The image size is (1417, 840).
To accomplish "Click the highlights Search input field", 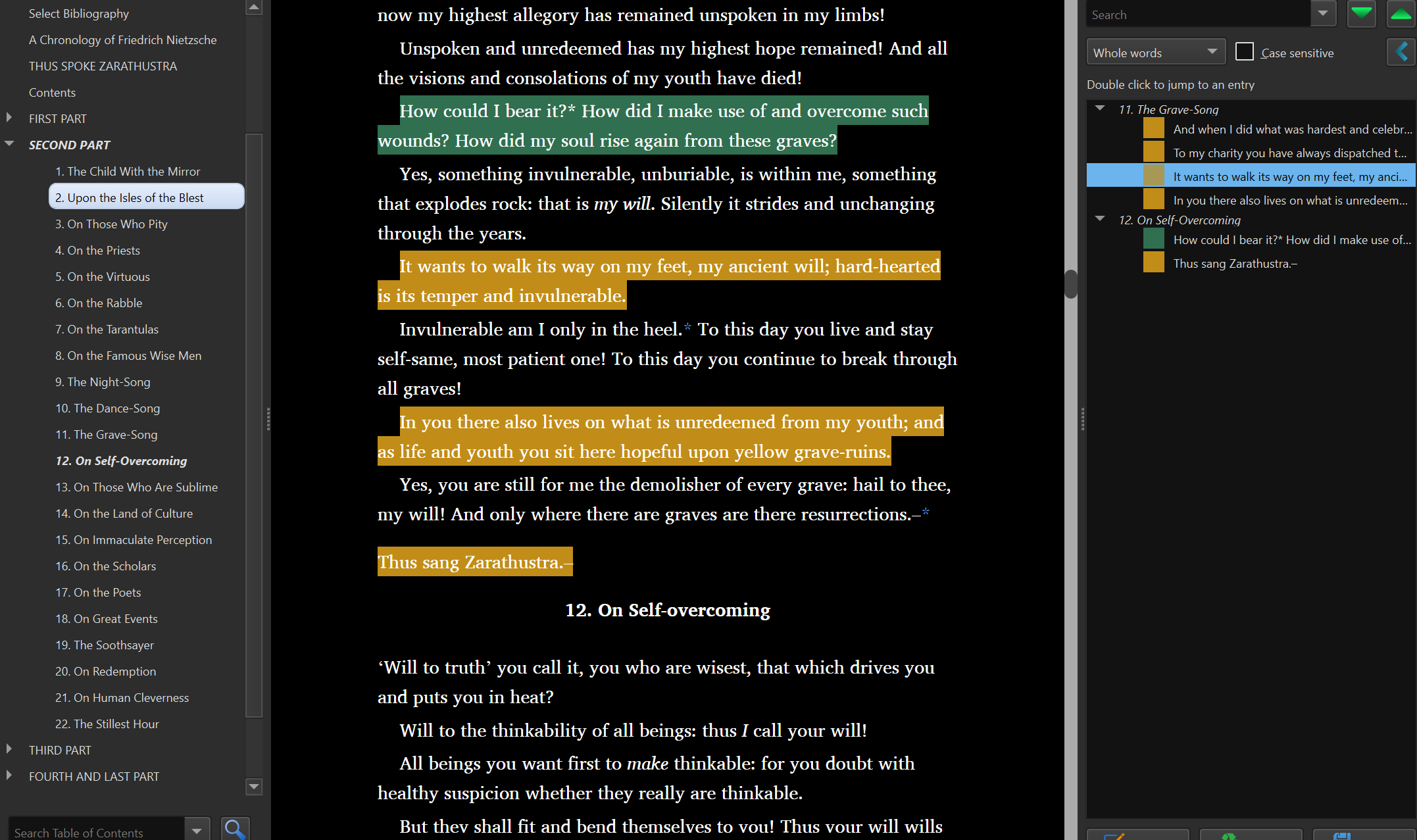I will pyautogui.click(x=1197, y=14).
